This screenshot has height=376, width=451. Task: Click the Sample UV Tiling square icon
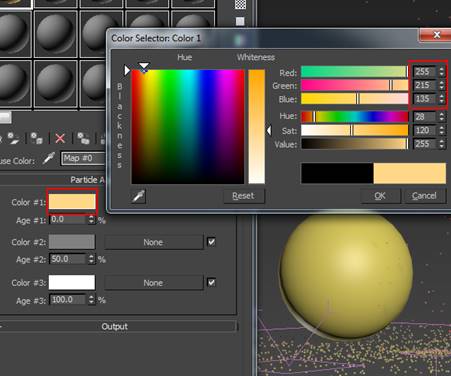click(240, 21)
